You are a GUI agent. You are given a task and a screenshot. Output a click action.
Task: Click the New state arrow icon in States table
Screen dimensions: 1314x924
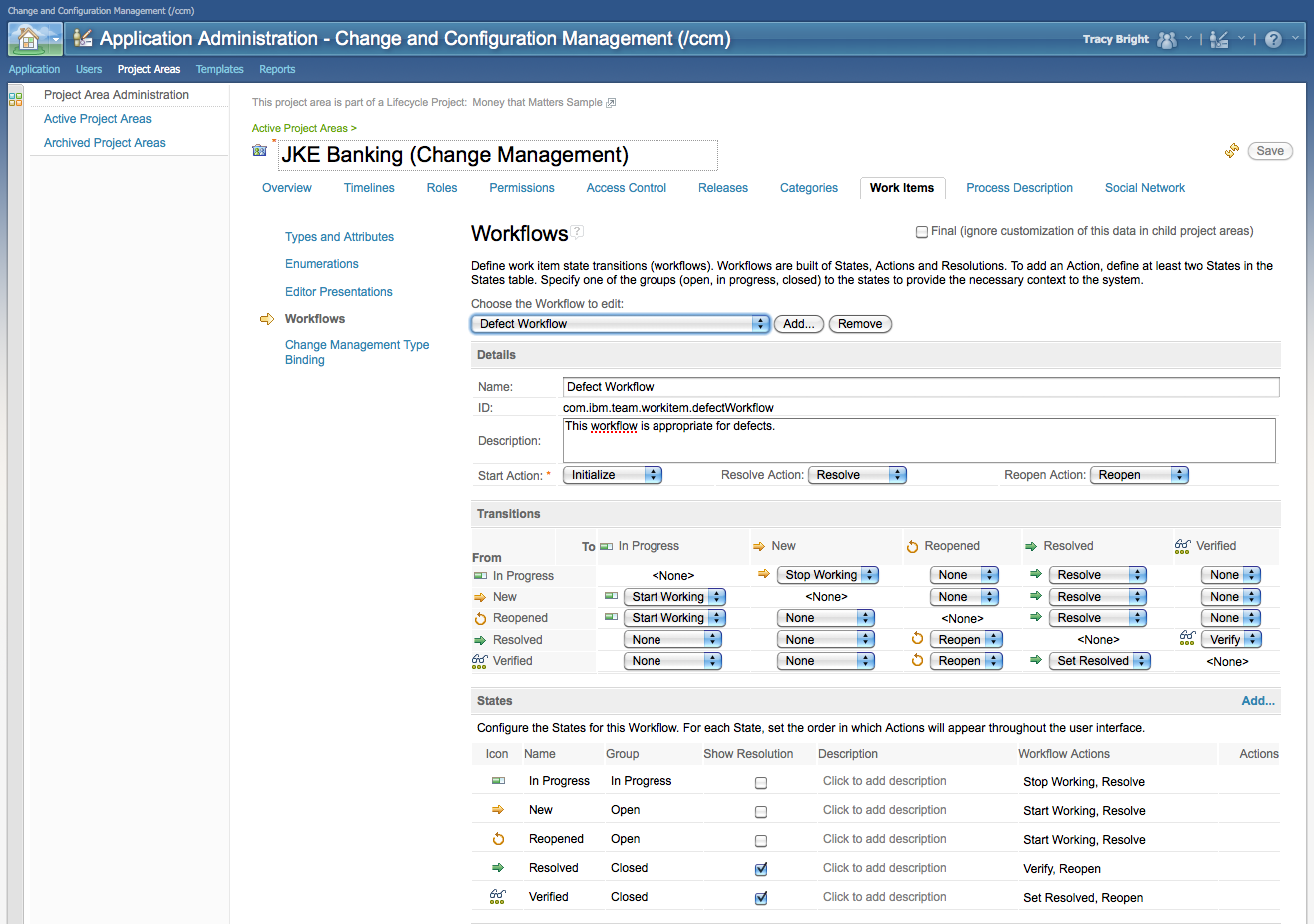pyautogui.click(x=498, y=810)
